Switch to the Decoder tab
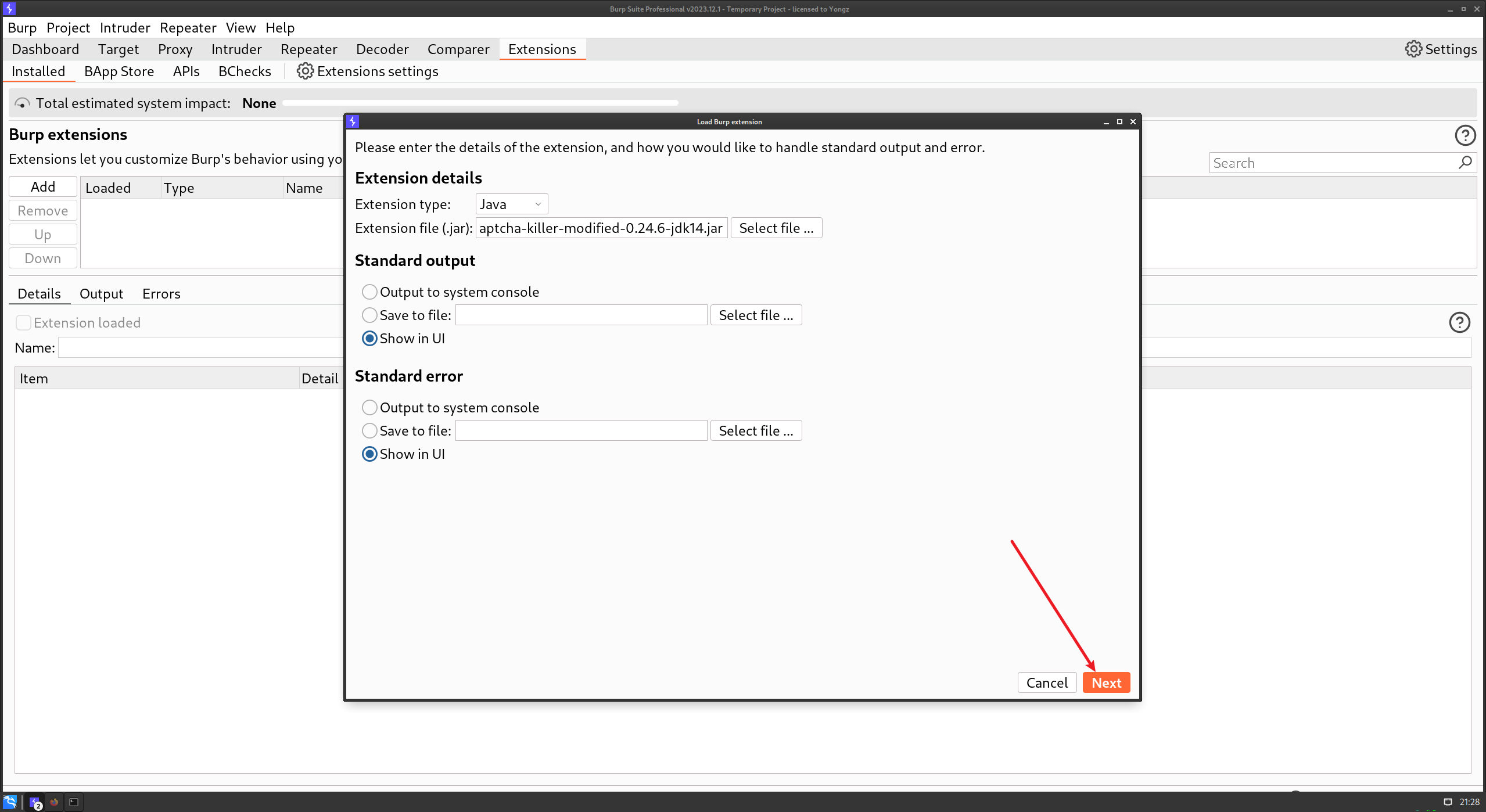 (382, 49)
